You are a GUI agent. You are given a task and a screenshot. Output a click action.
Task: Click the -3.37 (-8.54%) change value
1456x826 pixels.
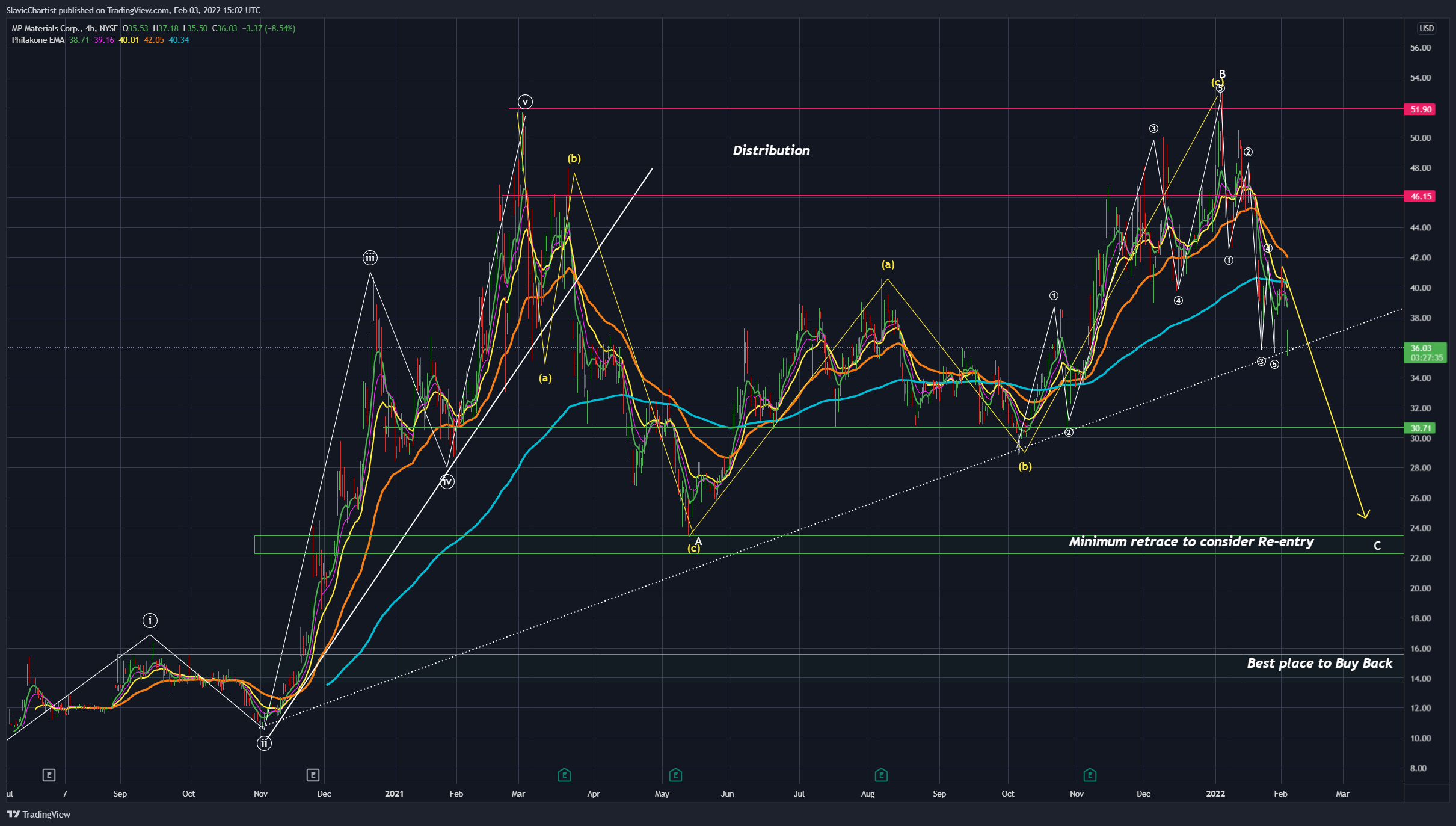pos(268,28)
